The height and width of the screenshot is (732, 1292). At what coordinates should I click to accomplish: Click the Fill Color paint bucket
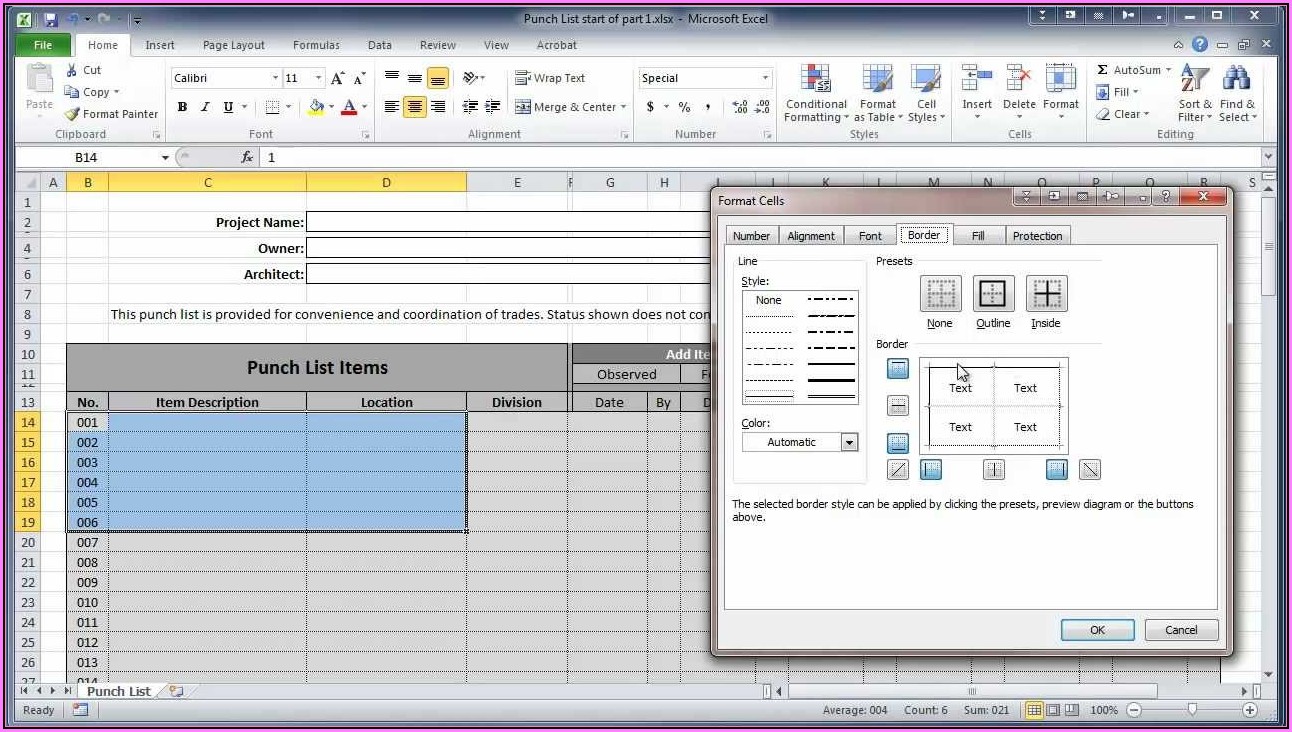pos(316,107)
